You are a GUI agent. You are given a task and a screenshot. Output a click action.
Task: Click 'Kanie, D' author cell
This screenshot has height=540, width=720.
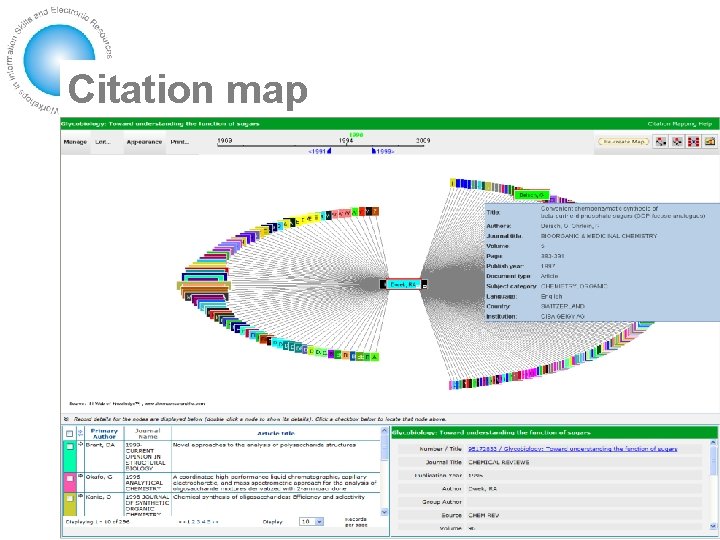click(98, 497)
